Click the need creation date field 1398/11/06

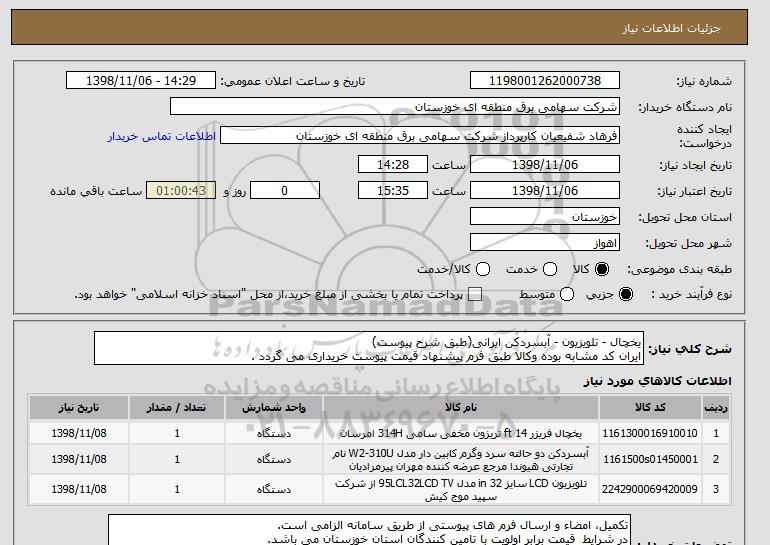tap(545, 164)
